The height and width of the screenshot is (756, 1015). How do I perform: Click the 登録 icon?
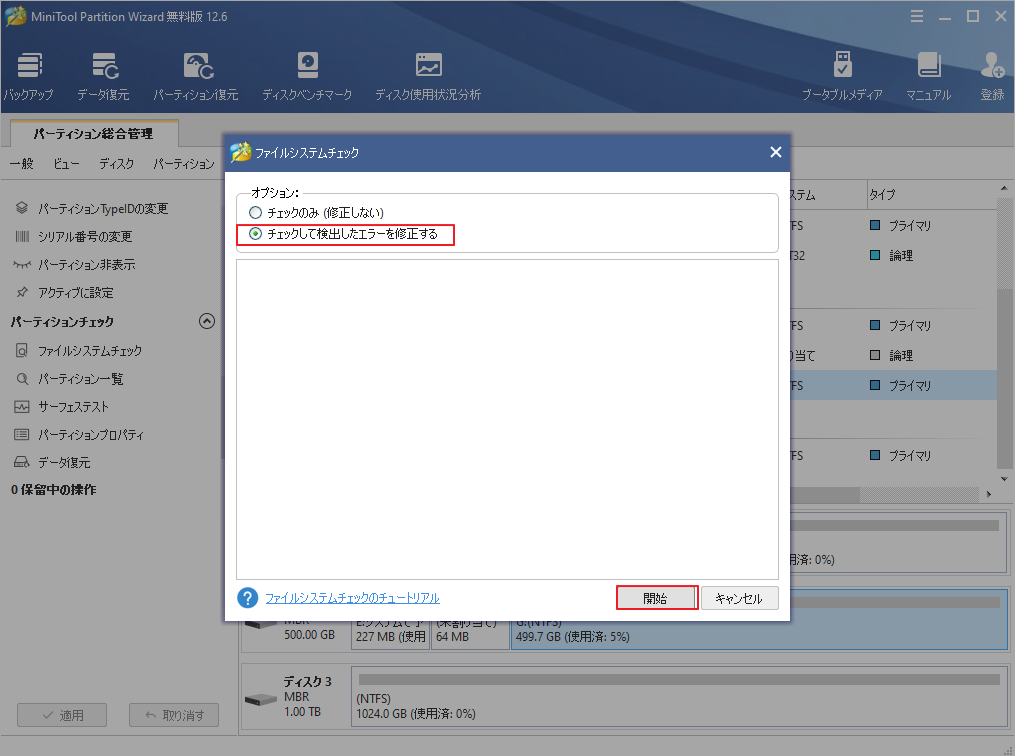pyautogui.click(x=991, y=75)
